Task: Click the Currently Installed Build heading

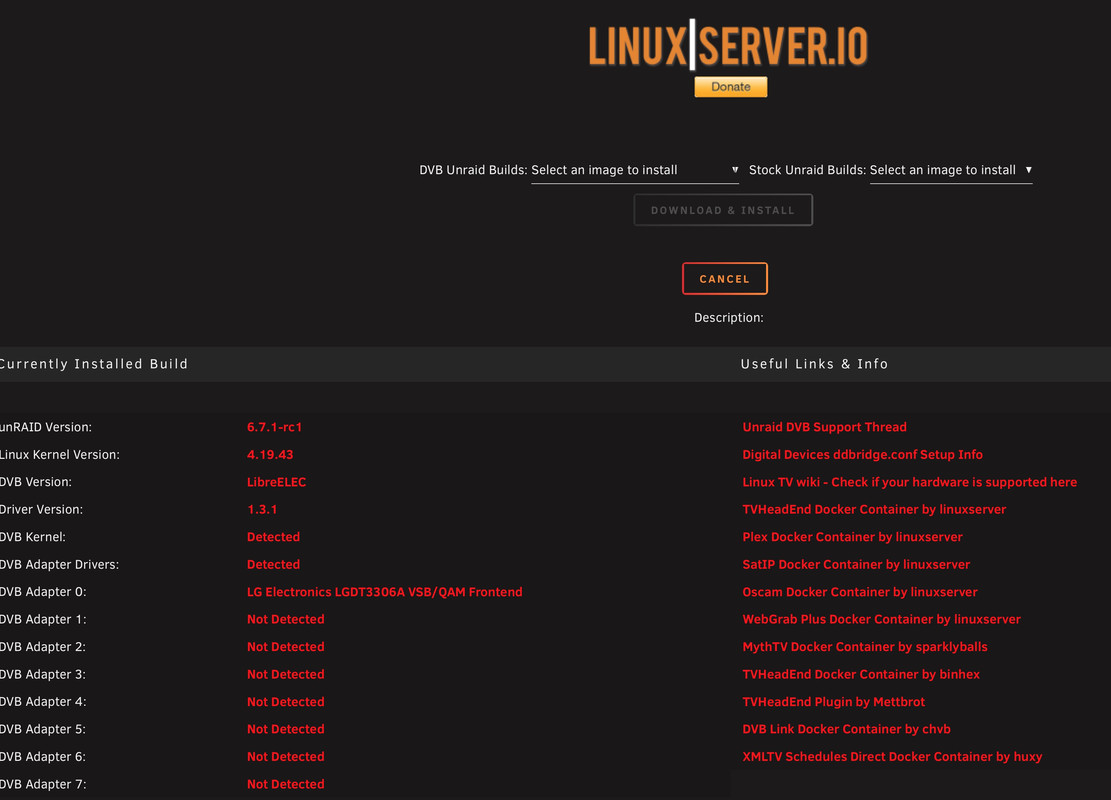Action: coord(94,364)
